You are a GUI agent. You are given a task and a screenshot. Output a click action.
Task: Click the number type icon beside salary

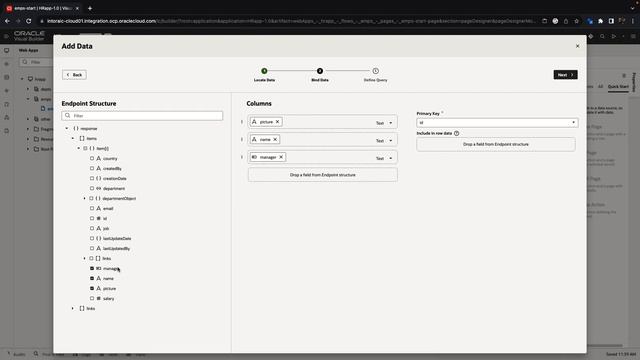[x=98, y=298]
